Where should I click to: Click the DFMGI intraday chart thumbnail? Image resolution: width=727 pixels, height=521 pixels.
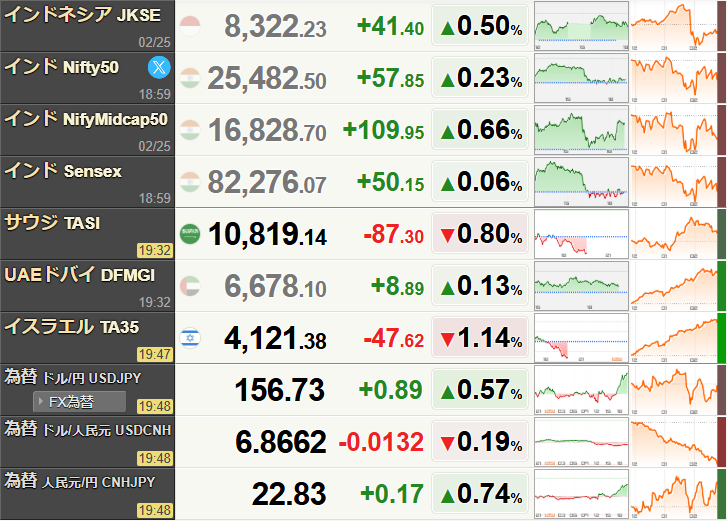point(581,286)
